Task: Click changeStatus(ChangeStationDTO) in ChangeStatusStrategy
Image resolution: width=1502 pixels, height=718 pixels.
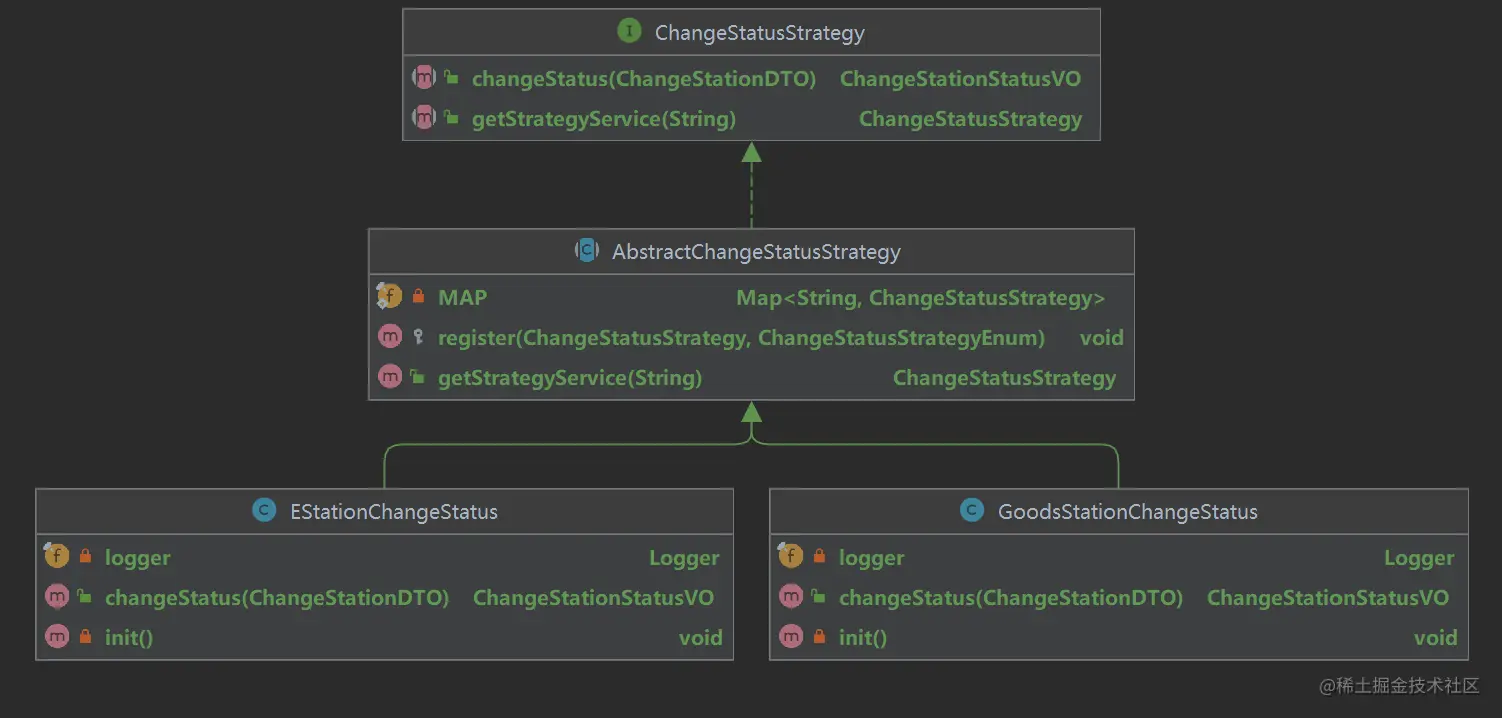Action: (x=644, y=79)
